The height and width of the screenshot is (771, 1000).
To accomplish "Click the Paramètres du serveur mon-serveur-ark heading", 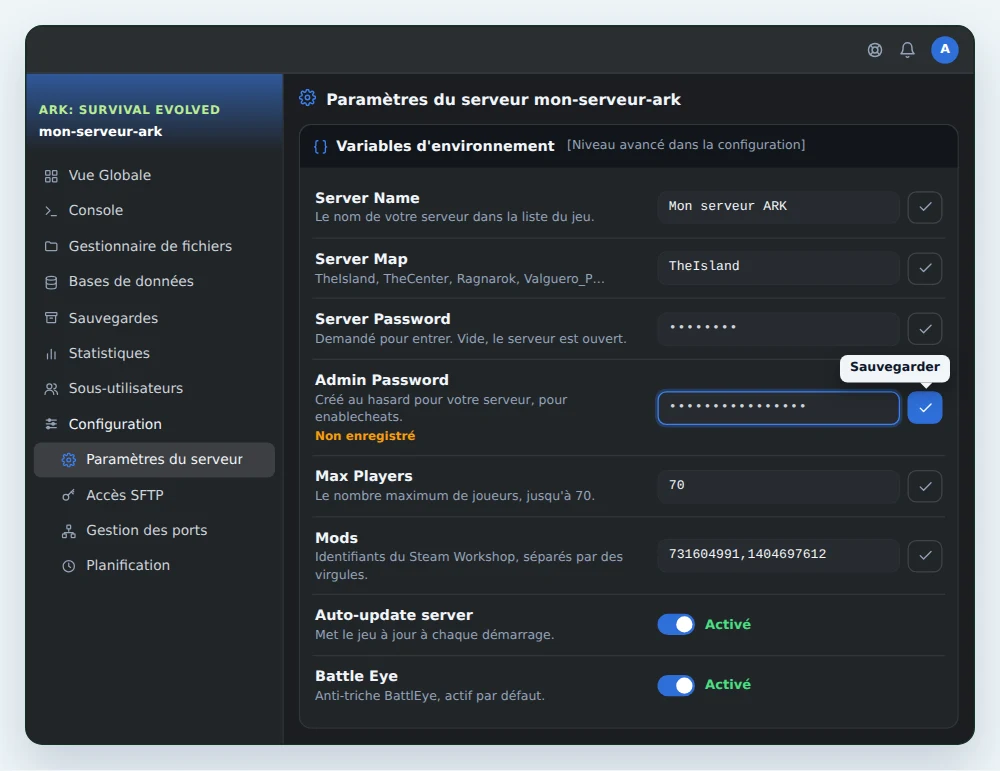I will [504, 100].
